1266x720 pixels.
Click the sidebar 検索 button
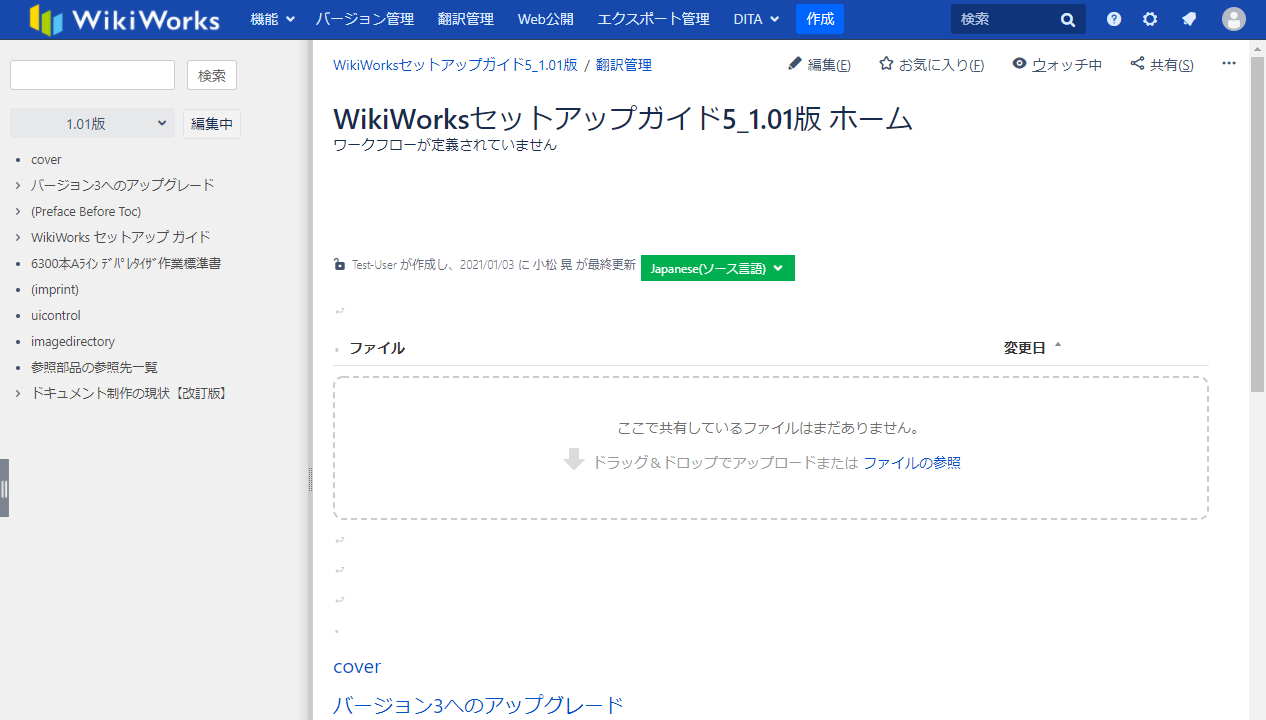(212, 75)
